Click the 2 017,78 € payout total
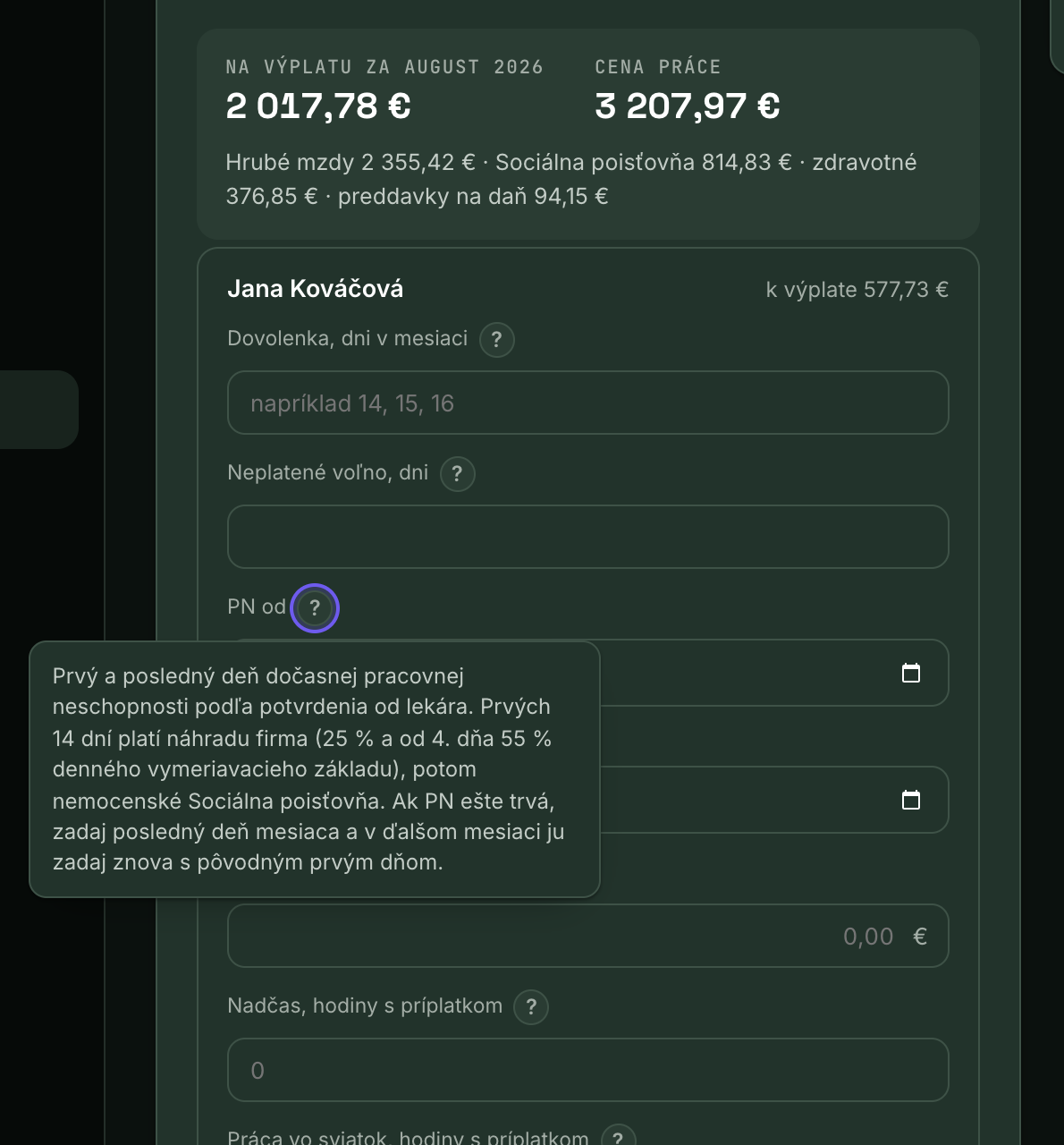Image resolution: width=1064 pixels, height=1145 pixels. (318, 106)
